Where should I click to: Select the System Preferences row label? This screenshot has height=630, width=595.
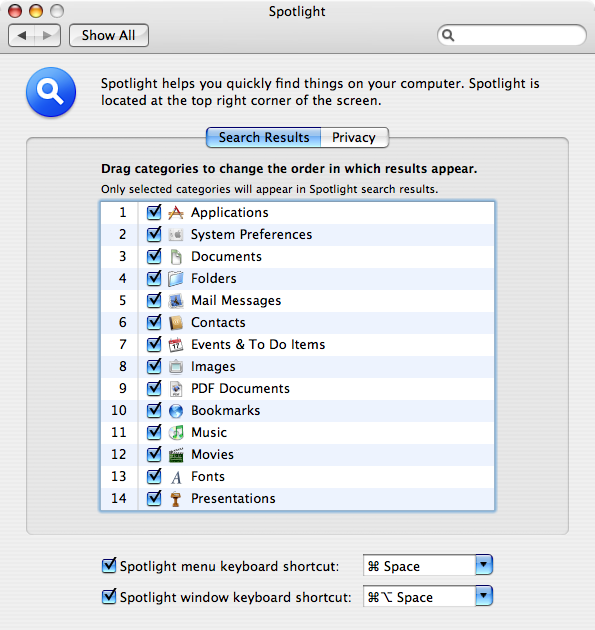click(x=251, y=235)
